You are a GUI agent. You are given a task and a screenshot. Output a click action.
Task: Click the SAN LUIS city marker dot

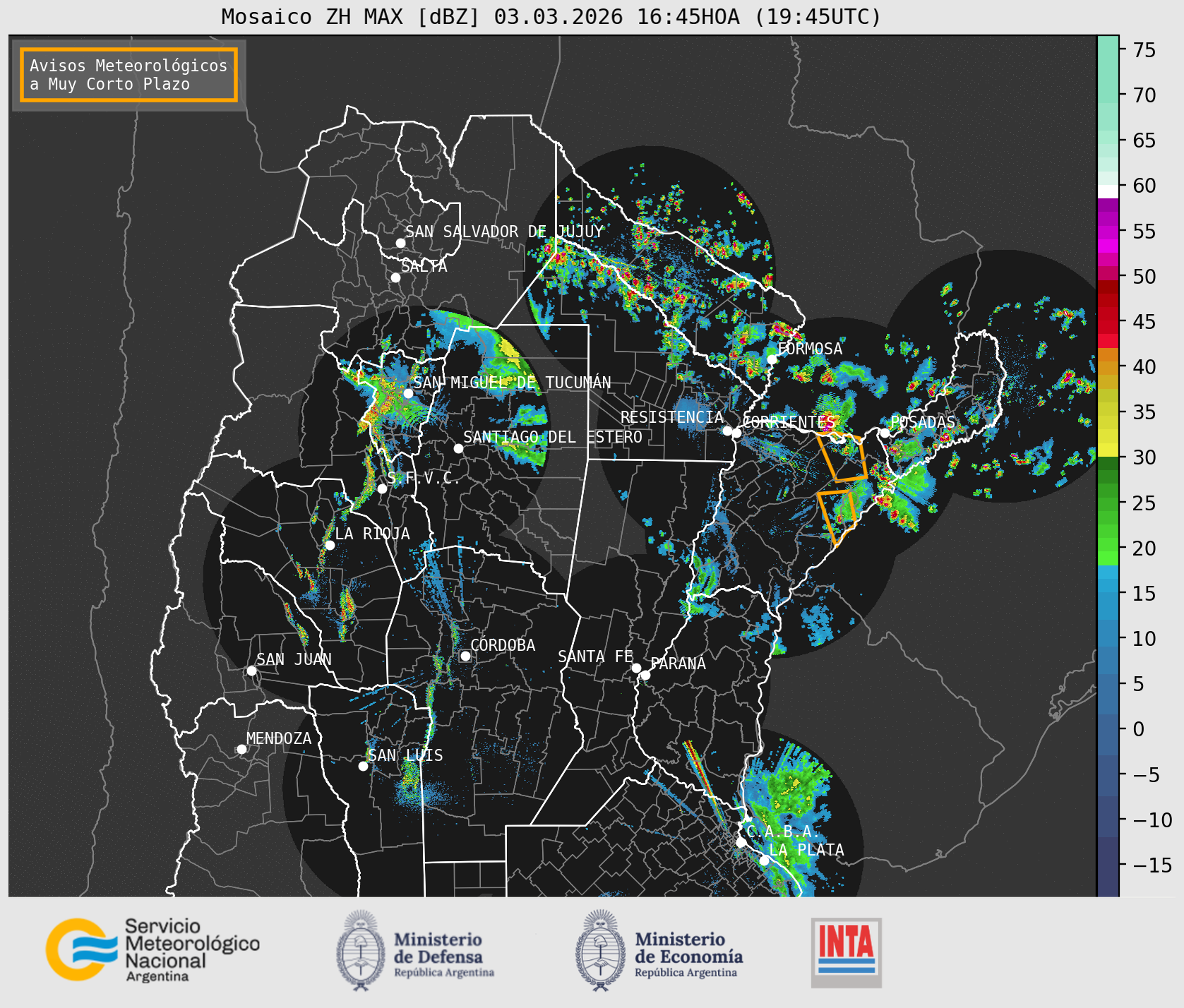point(363,766)
